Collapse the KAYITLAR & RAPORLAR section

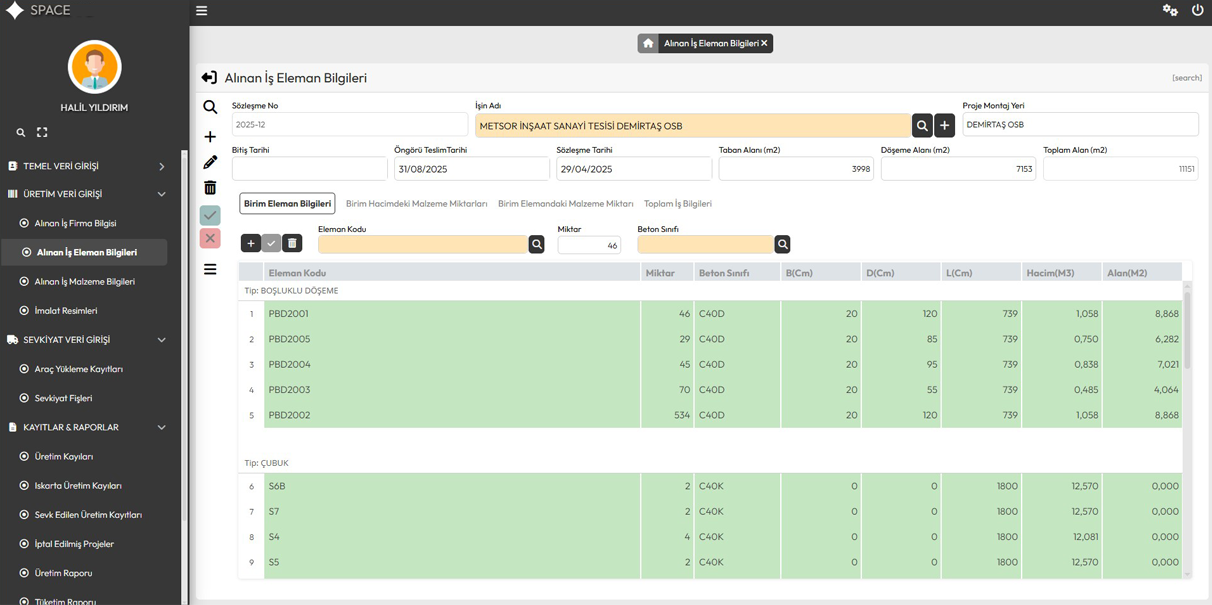point(161,427)
